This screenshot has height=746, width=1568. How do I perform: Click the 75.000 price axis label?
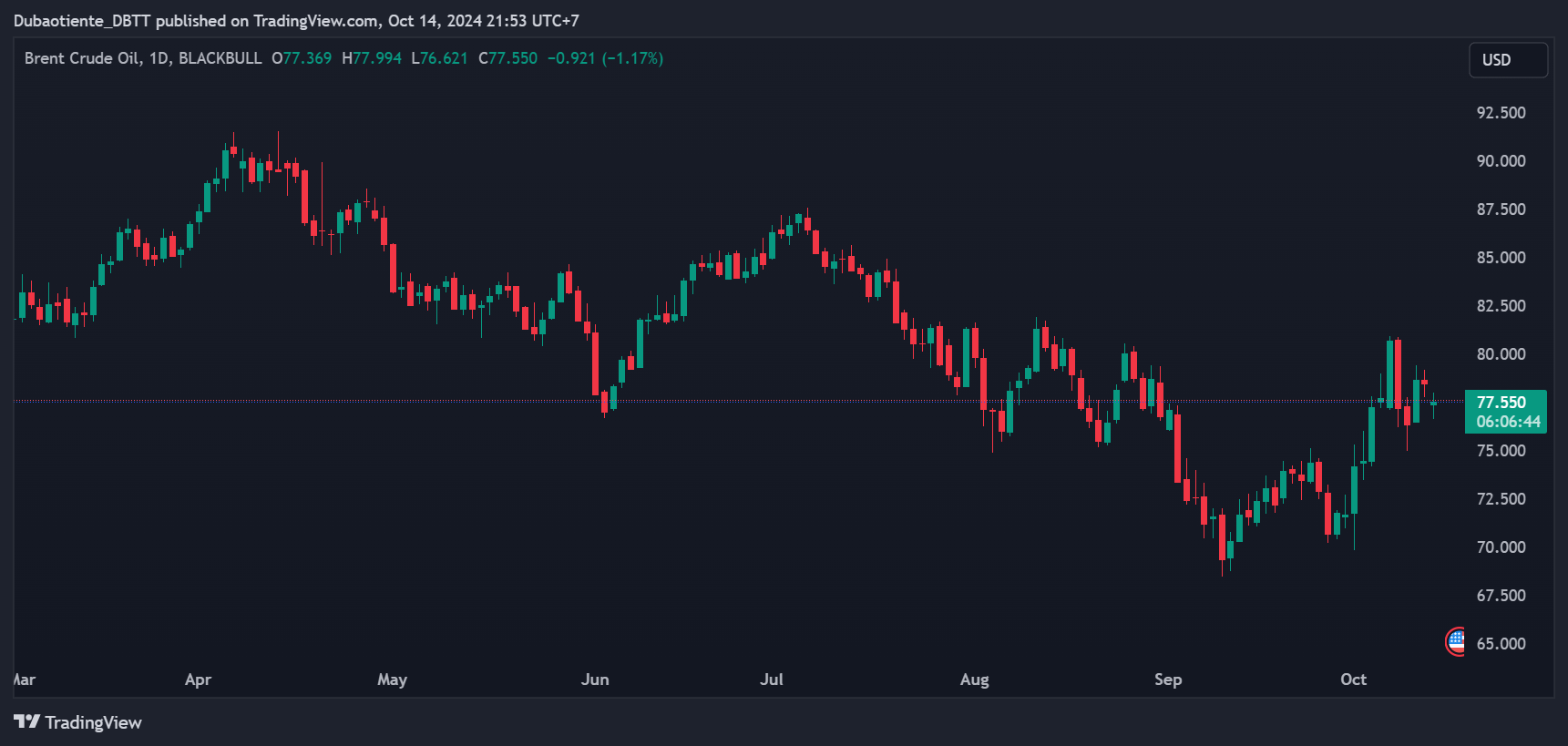[1501, 451]
